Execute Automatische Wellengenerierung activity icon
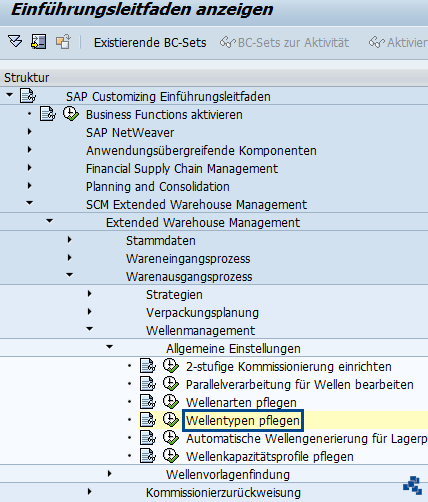This screenshot has width=428, height=502. tap(171, 438)
